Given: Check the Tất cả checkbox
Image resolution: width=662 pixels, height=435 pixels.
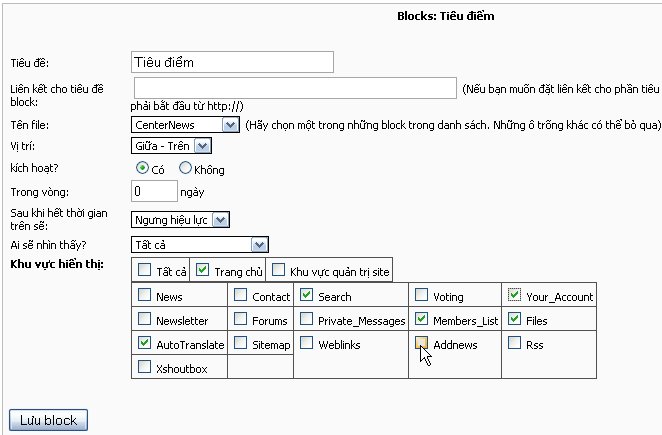Looking at the screenshot, I should pyautogui.click(x=144, y=269).
